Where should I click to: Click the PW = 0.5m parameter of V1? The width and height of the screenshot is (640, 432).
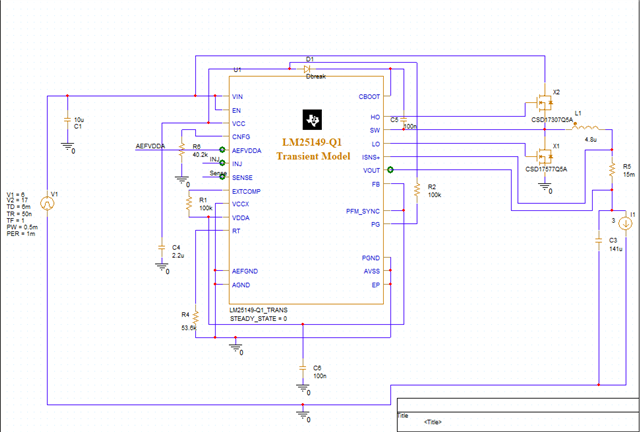(x=22, y=227)
